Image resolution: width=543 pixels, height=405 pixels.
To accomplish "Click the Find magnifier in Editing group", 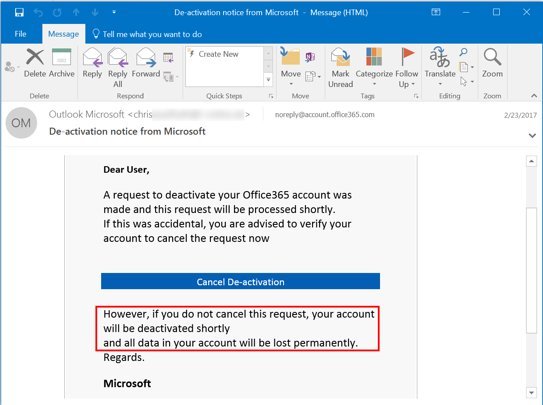I will pos(463,52).
